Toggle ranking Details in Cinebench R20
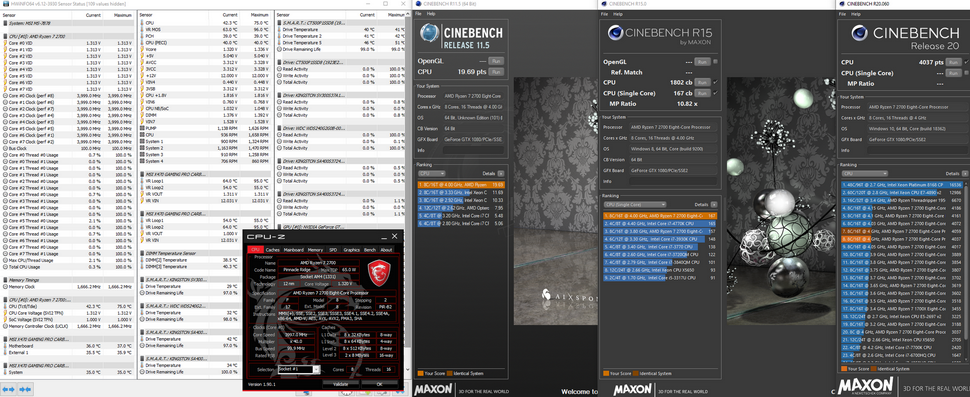This screenshot has width=970, height=397. click(966, 174)
